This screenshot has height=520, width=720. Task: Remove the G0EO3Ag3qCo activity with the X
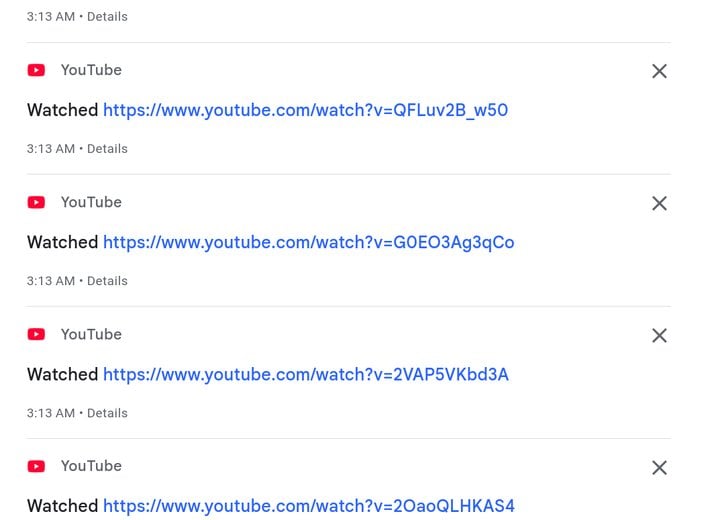pyautogui.click(x=659, y=203)
